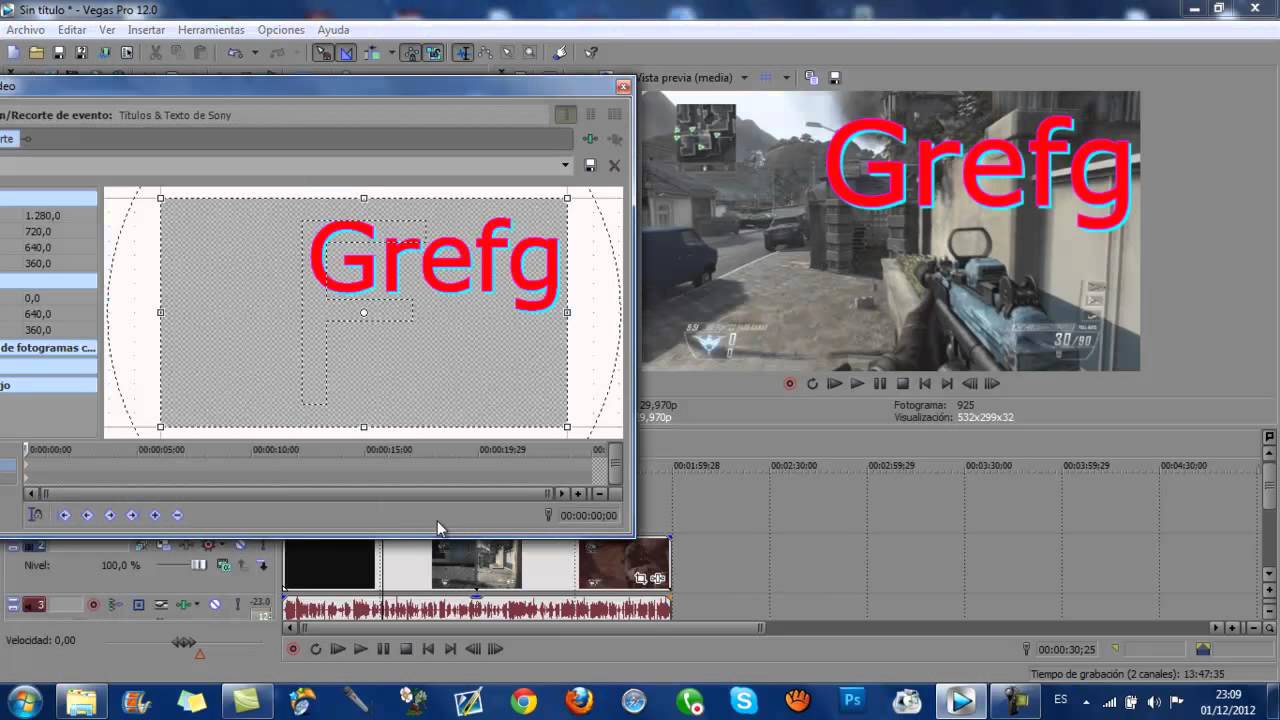The height and width of the screenshot is (720, 1280).
Task: Click the Save preset floppy icon in dialog
Action: [590, 165]
